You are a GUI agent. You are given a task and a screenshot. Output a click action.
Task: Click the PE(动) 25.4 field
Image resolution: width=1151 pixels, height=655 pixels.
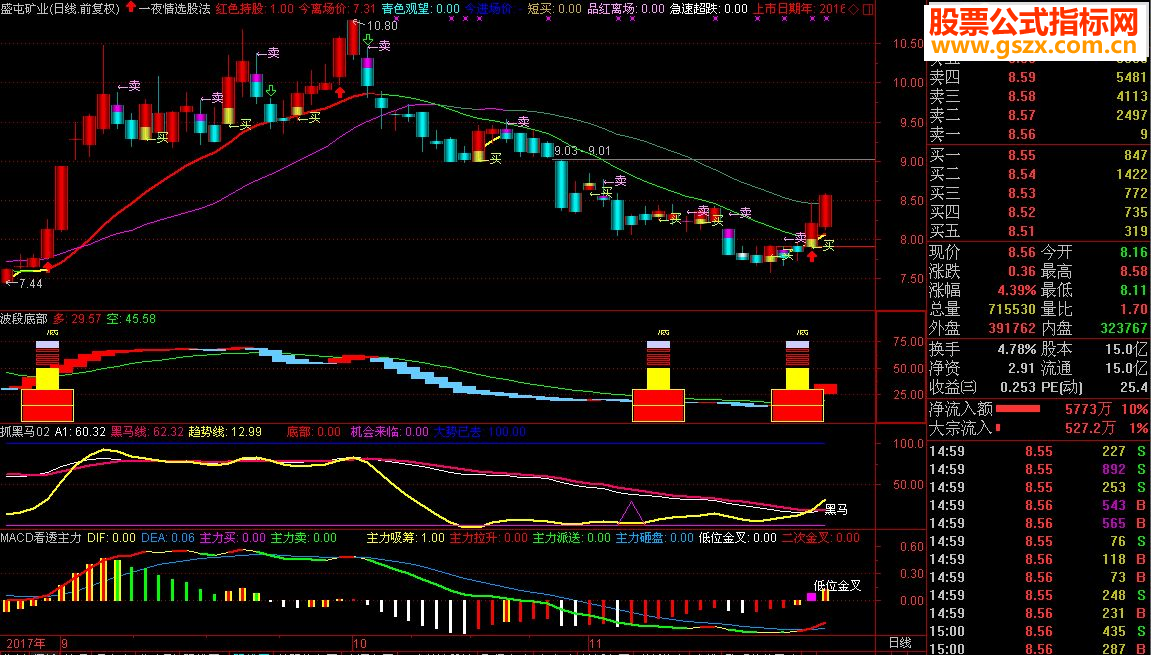click(x=1094, y=387)
